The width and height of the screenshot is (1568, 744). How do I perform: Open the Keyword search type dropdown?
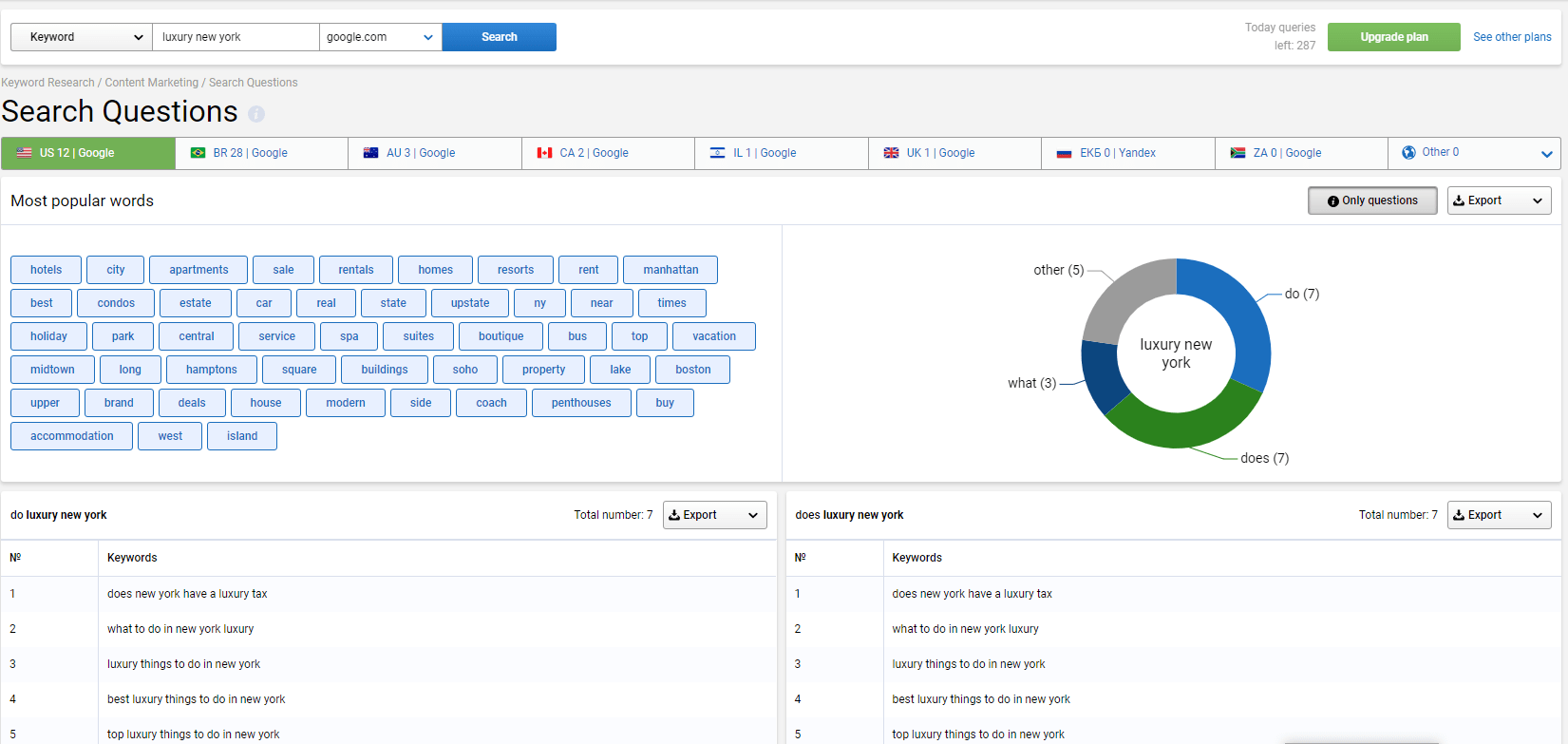click(x=81, y=37)
